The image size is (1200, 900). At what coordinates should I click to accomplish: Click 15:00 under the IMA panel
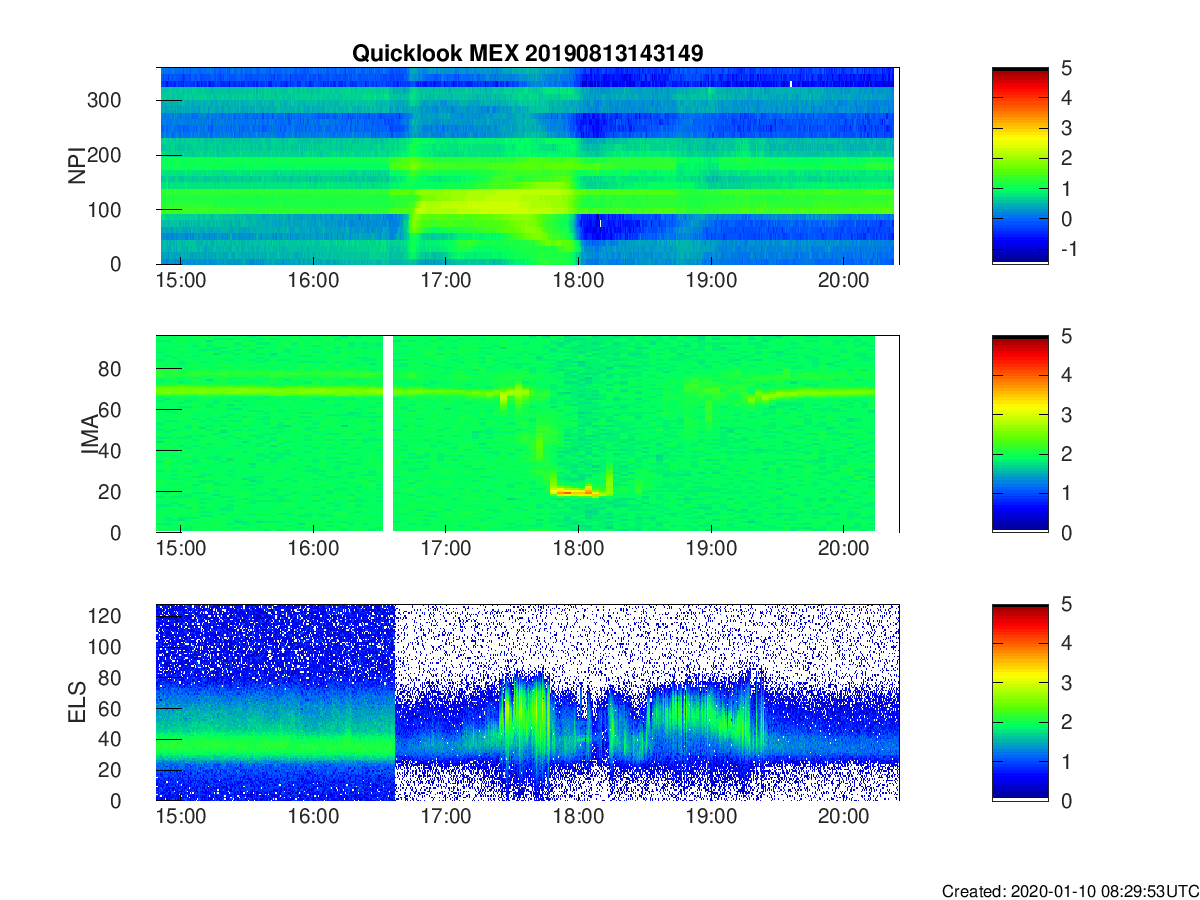pyautogui.click(x=181, y=550)
